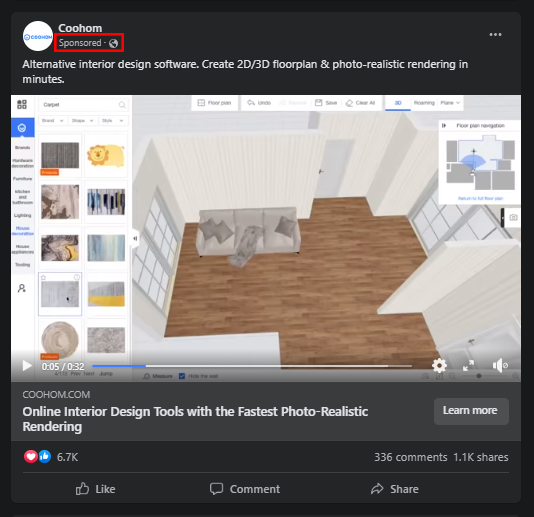The image size is (534, 517).
Task: Open the ad headline about Interior Design Tools
Action: pyautogui.click(x=195, y=419)
